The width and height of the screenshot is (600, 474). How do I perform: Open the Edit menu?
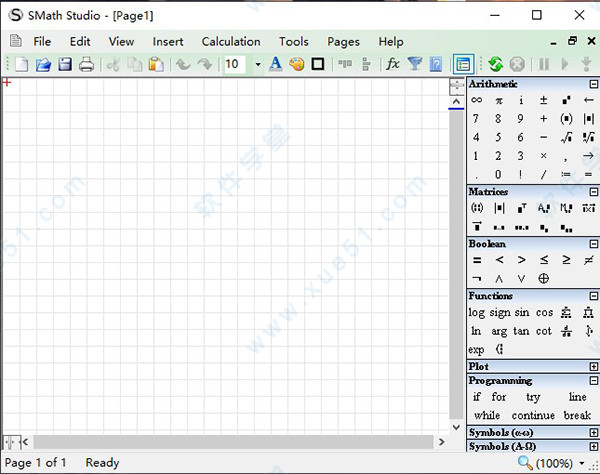(x=80, y=41)
